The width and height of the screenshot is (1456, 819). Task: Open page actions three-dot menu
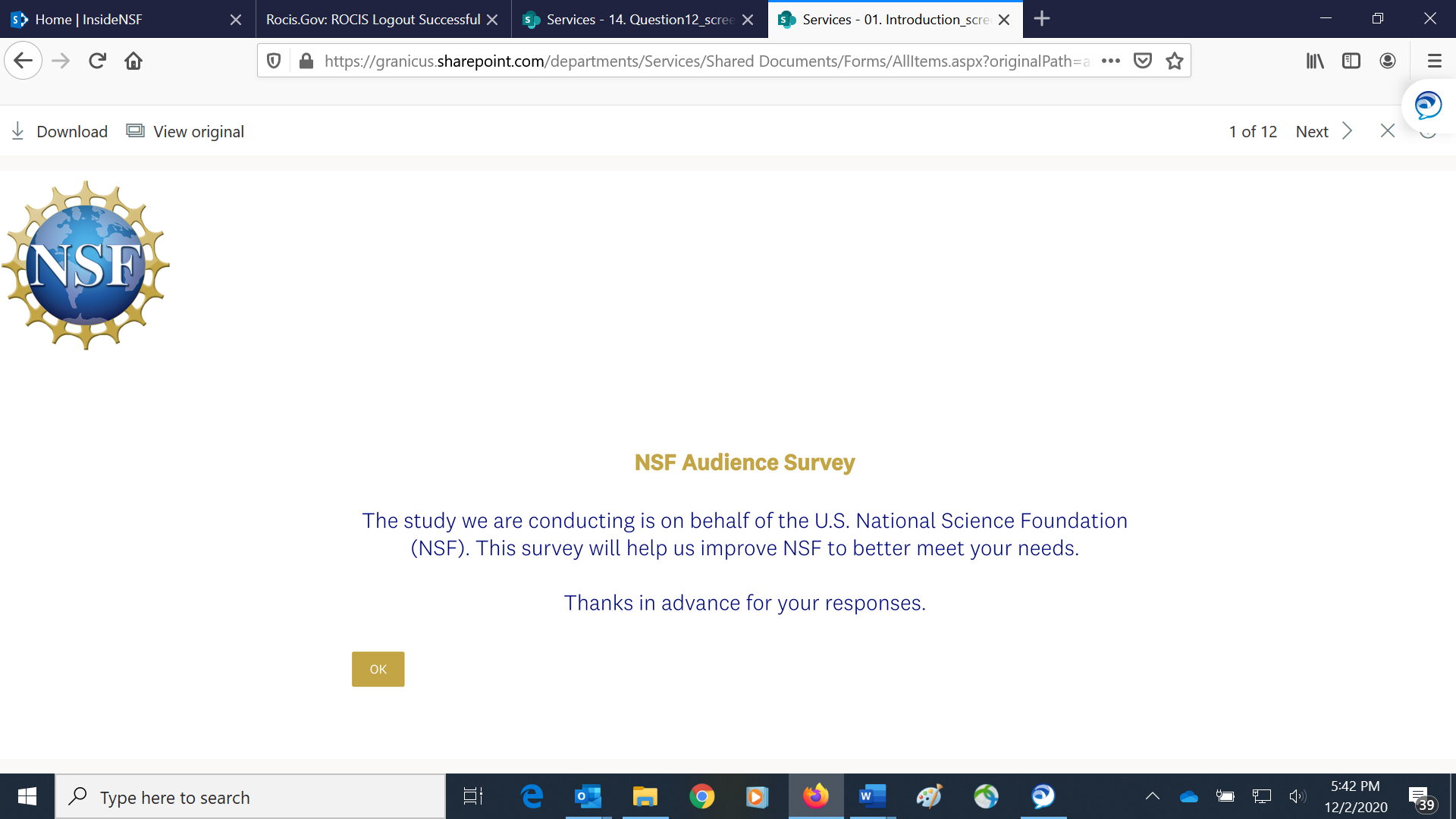pyautogui.click(x=1111, y=61)
